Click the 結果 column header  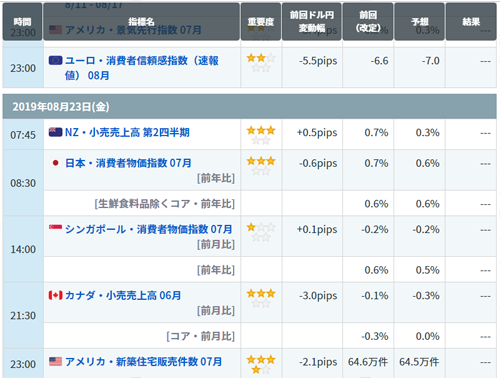click(x=471, y=22)
